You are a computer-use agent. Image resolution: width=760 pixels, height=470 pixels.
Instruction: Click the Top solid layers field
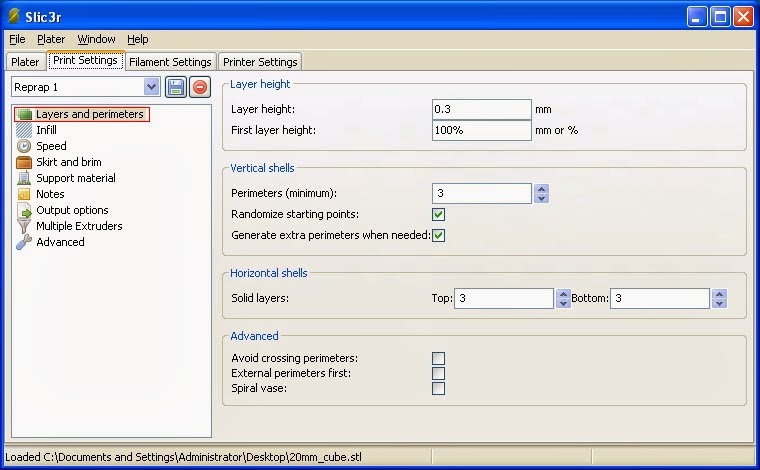click(504, 298)
